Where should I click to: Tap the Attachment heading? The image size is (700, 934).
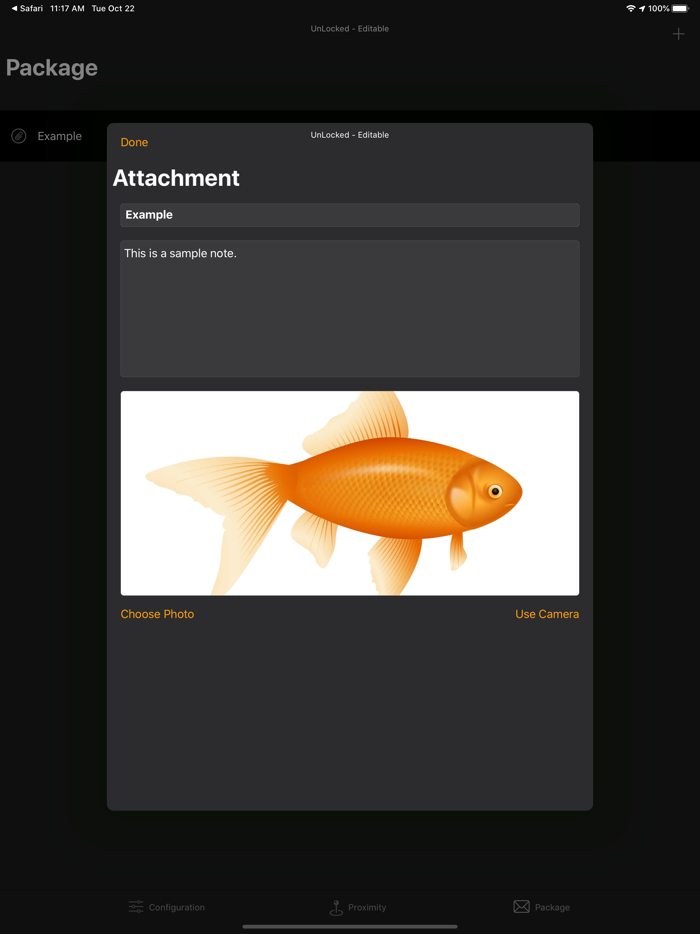click(176, 178)
